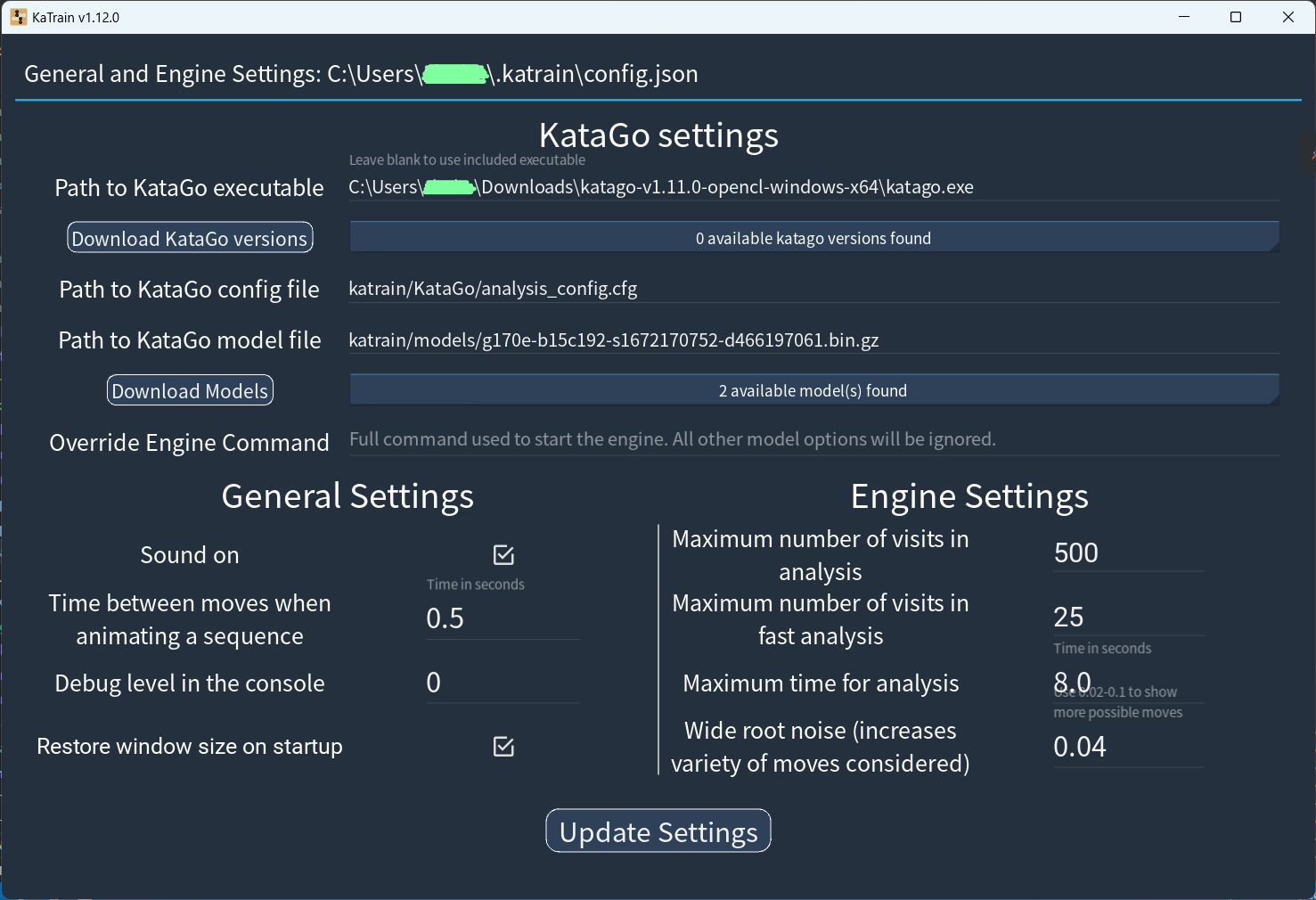Open the available model(s) found dropdown

[x=813, y=390]
